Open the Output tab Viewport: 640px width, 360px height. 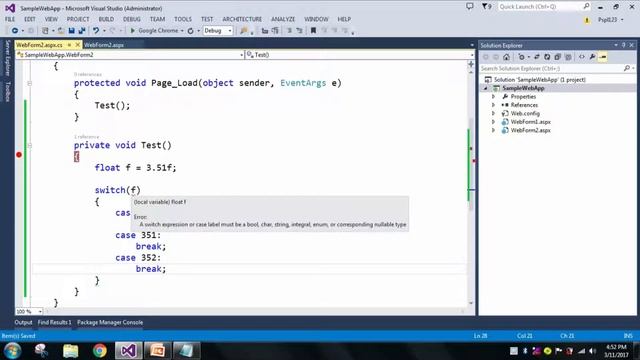coord(23,322)
